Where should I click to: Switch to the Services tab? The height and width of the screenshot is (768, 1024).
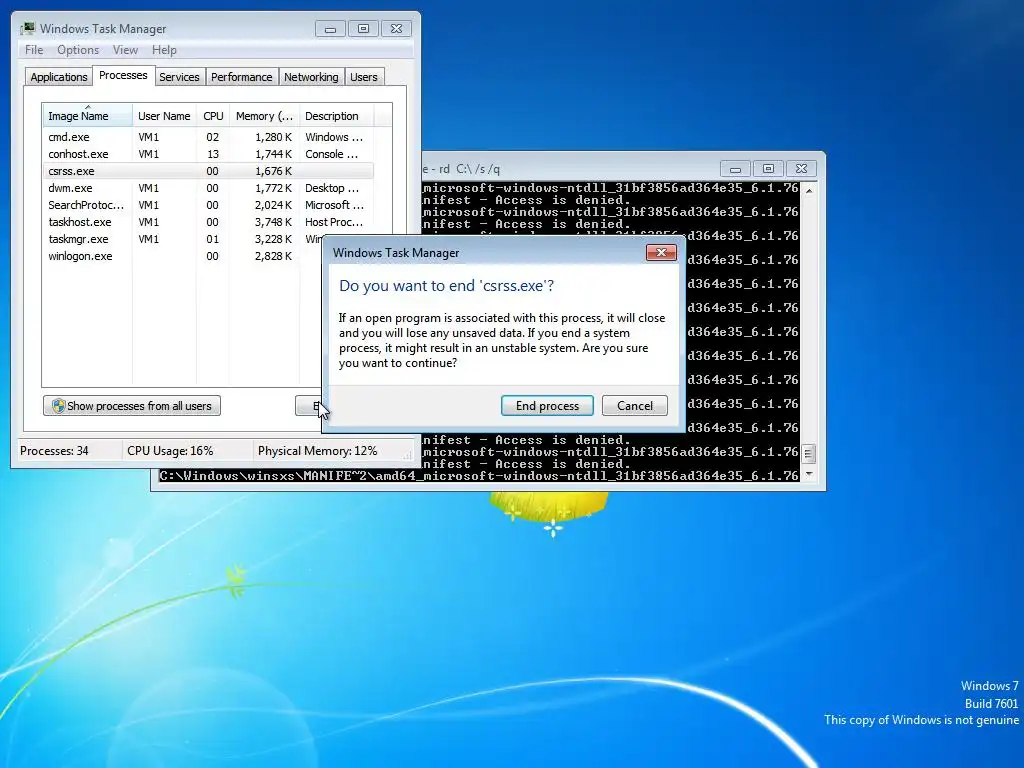pyautogui.click(x=179, y=77)
